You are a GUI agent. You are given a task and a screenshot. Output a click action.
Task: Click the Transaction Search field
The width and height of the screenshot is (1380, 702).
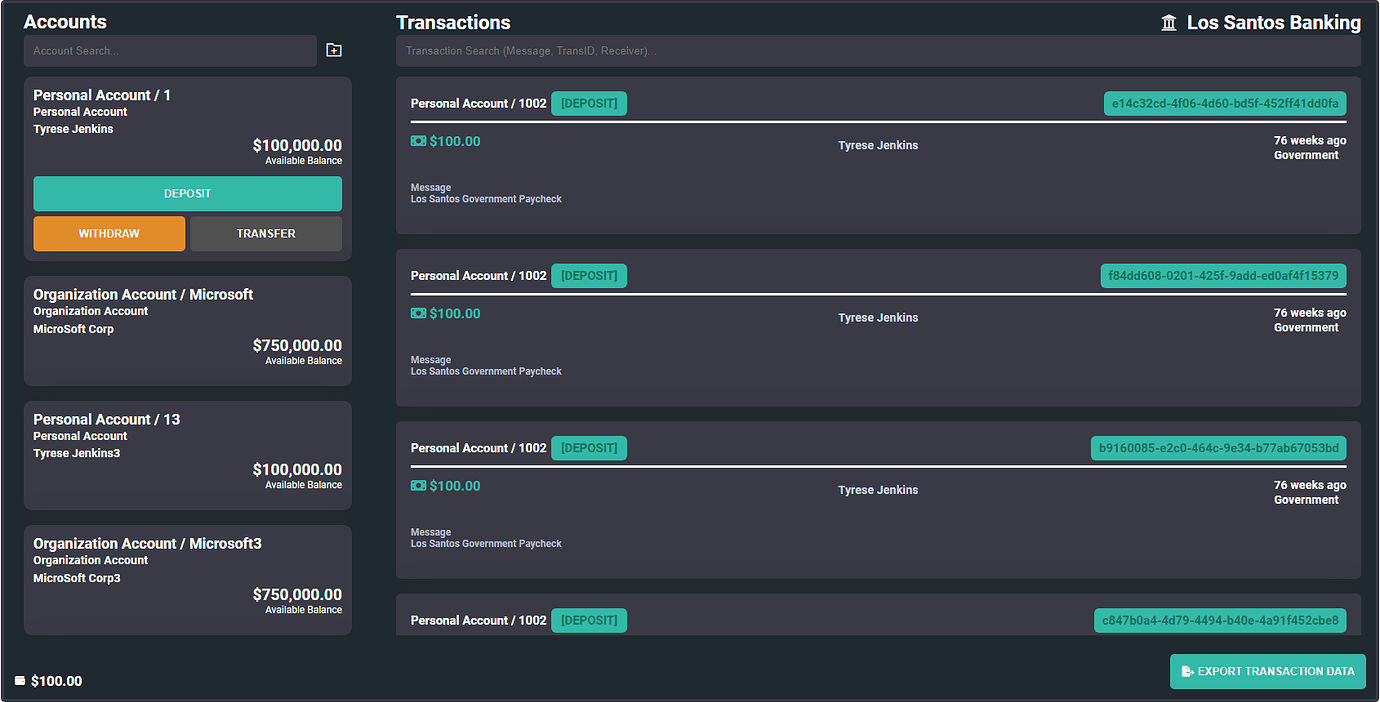[x=878, y=50]
